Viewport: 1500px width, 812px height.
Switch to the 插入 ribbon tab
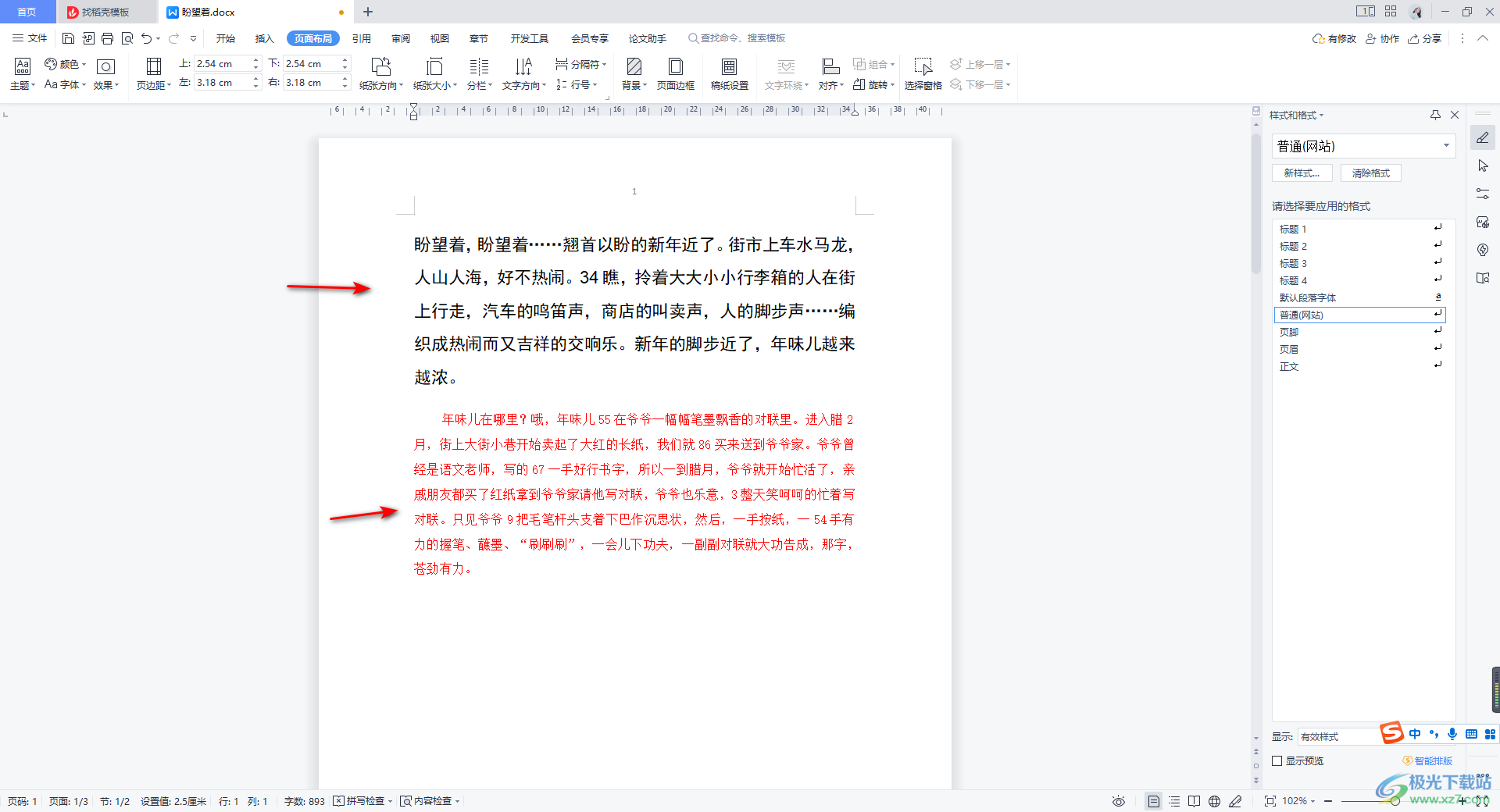click(264, 38)
